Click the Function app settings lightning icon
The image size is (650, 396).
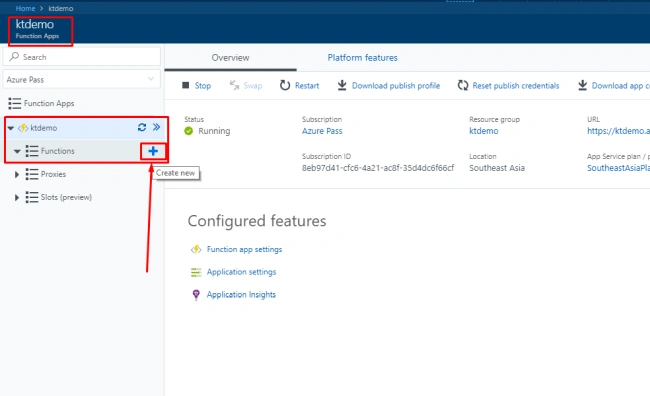[196, 249]
